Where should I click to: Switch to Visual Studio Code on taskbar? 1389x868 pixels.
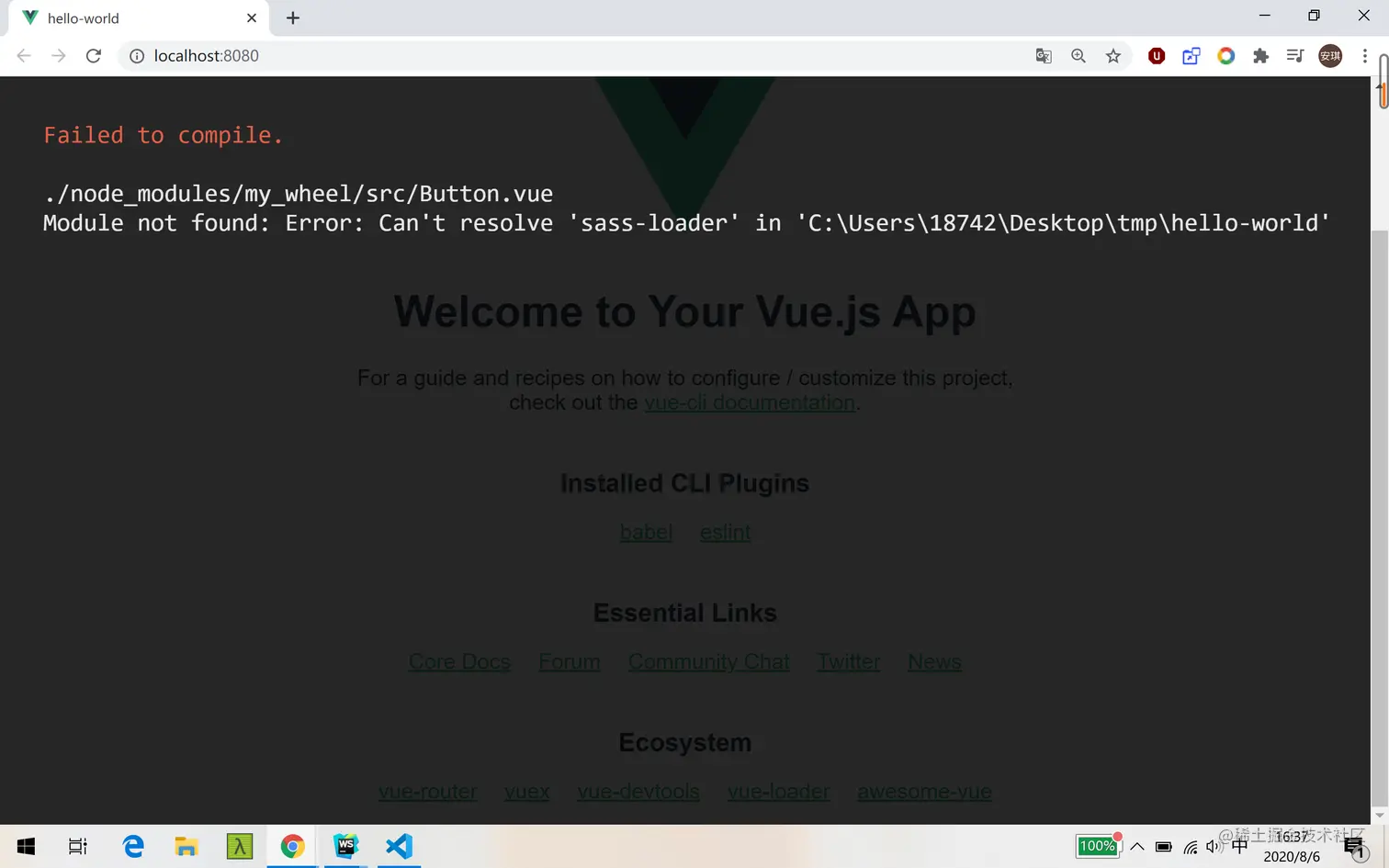point(399,846)
